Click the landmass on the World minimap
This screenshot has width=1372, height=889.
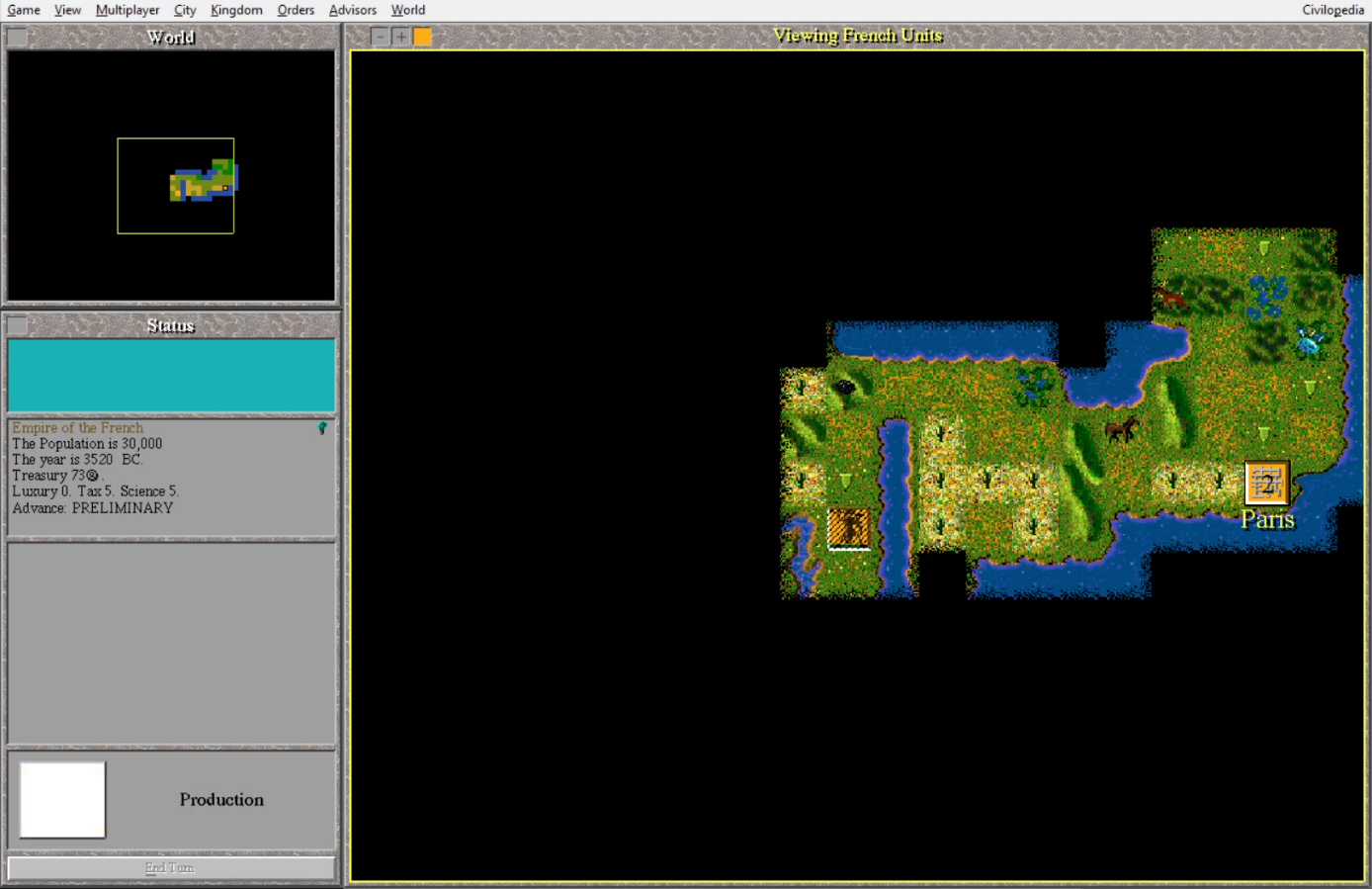tap(205, 181)
